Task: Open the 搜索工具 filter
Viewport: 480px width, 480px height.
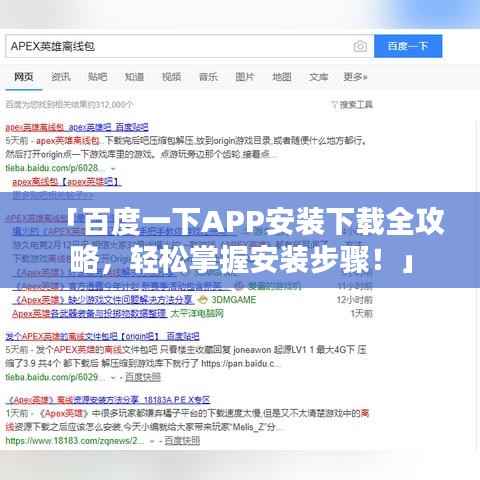Action: 352,105
